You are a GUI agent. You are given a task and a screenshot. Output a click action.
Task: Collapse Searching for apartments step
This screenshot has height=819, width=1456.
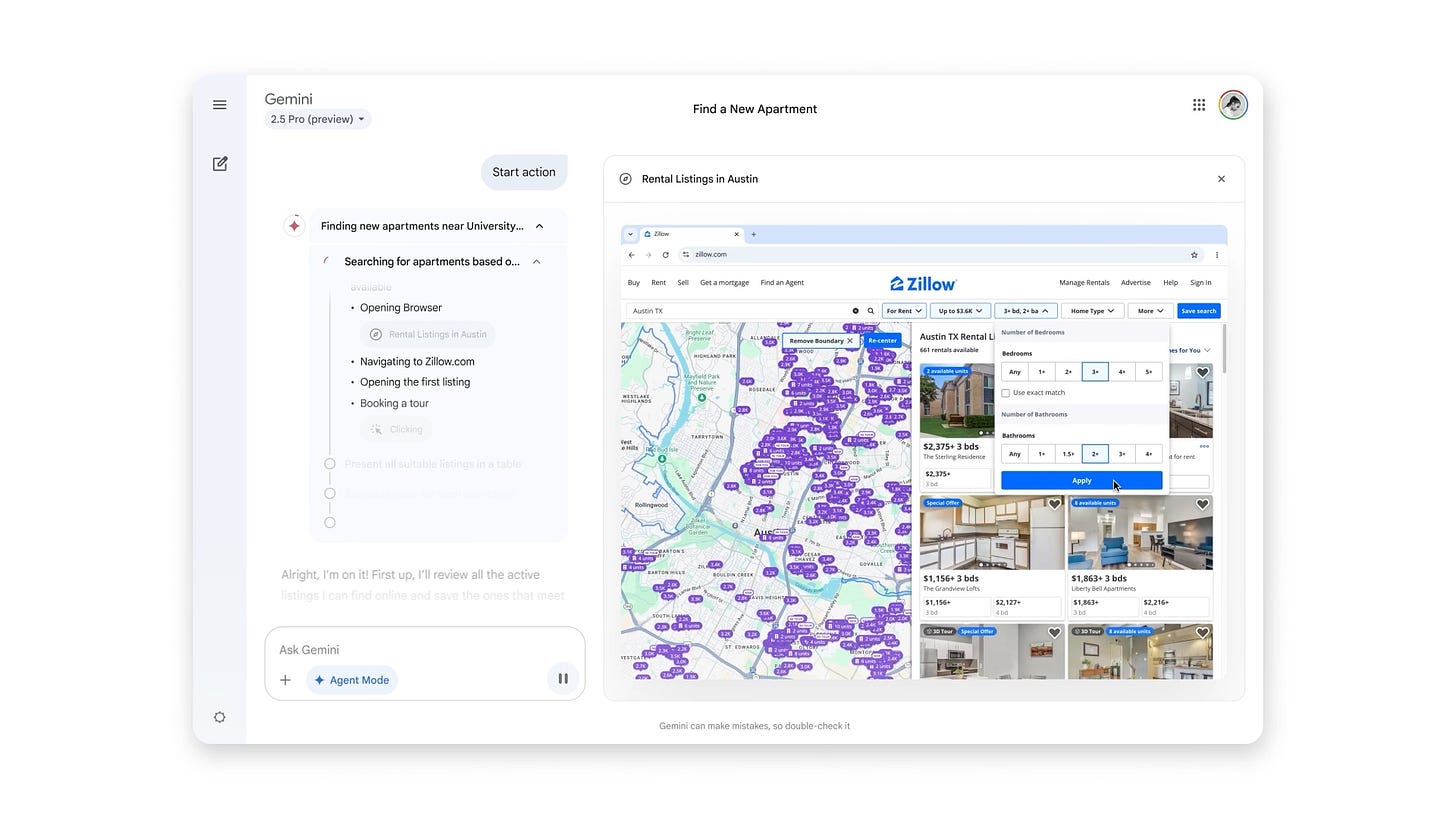537,262
